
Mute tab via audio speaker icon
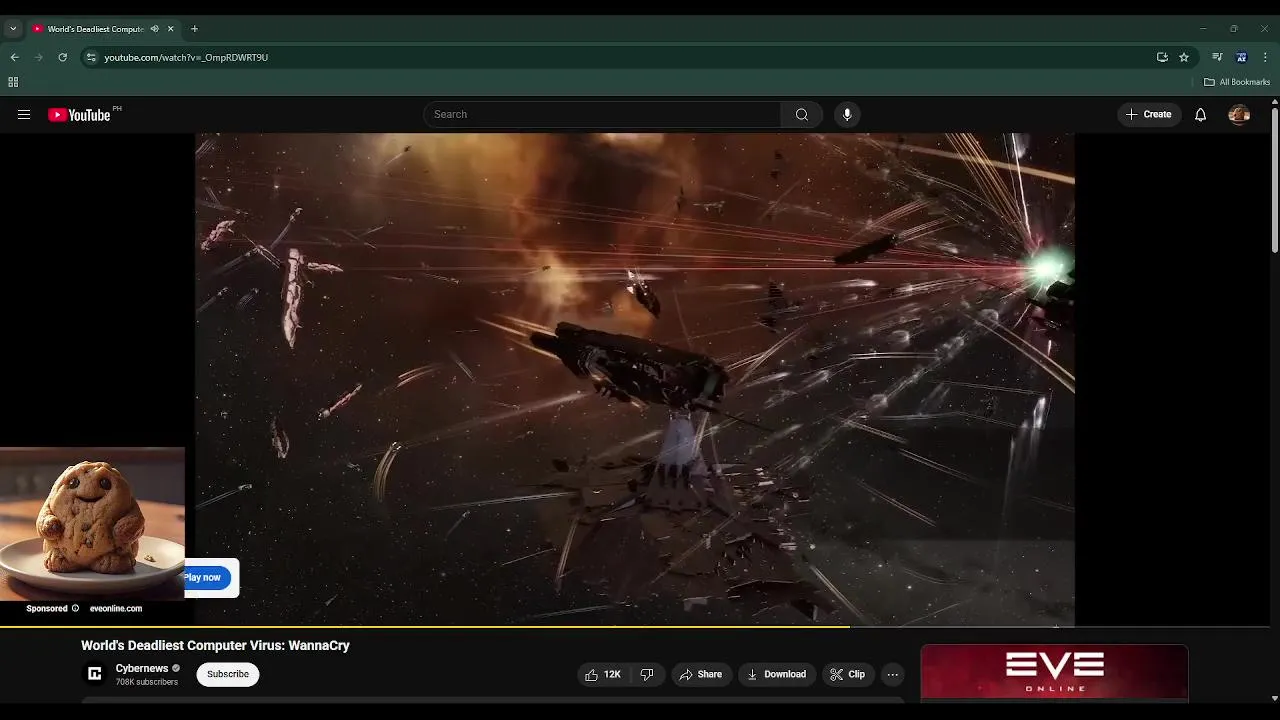[x=154, y=29]
